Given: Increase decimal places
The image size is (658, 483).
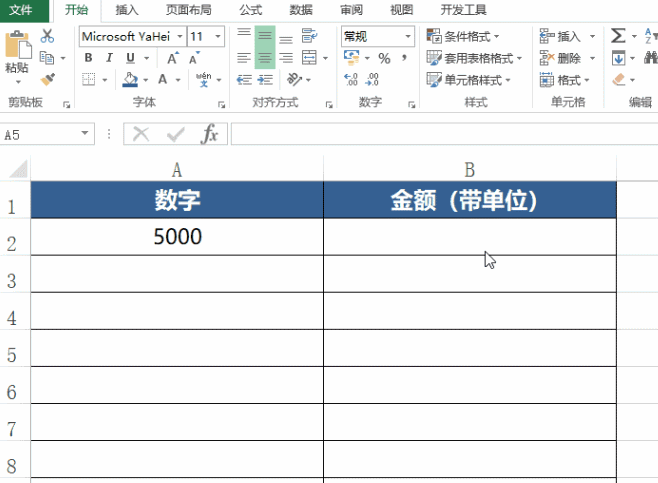Looking at the screenshot, I should [351, 79].
